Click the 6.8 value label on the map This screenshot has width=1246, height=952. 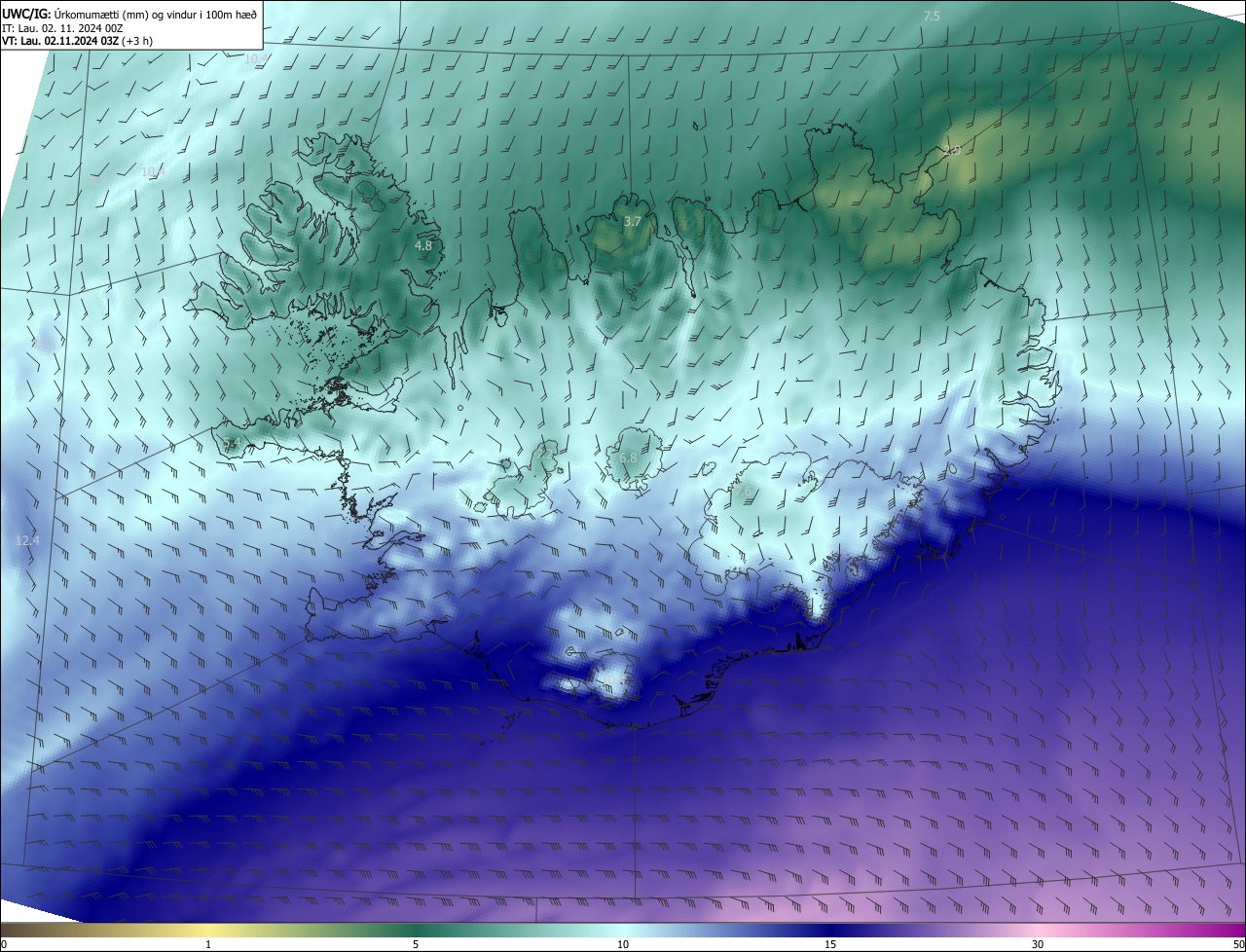pos(628,458)
